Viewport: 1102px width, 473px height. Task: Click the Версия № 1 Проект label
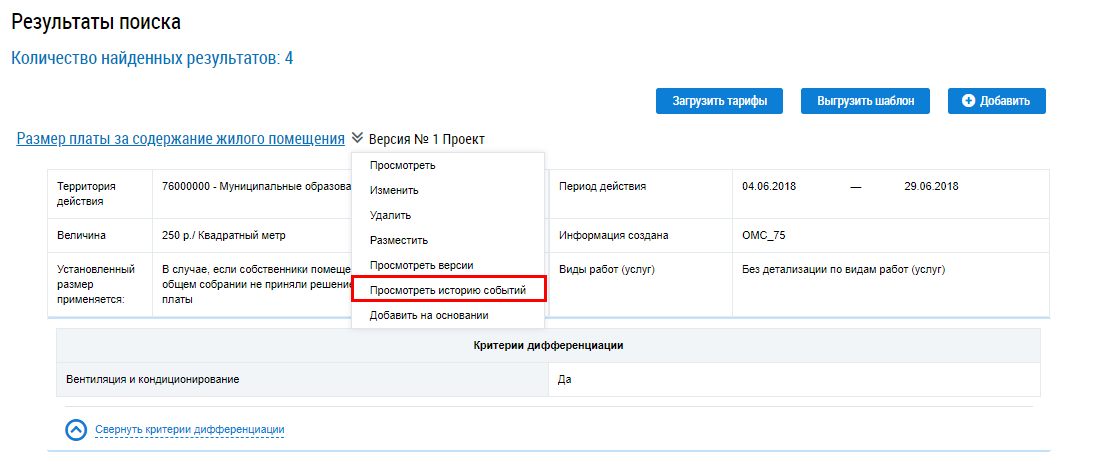point(426,140)
